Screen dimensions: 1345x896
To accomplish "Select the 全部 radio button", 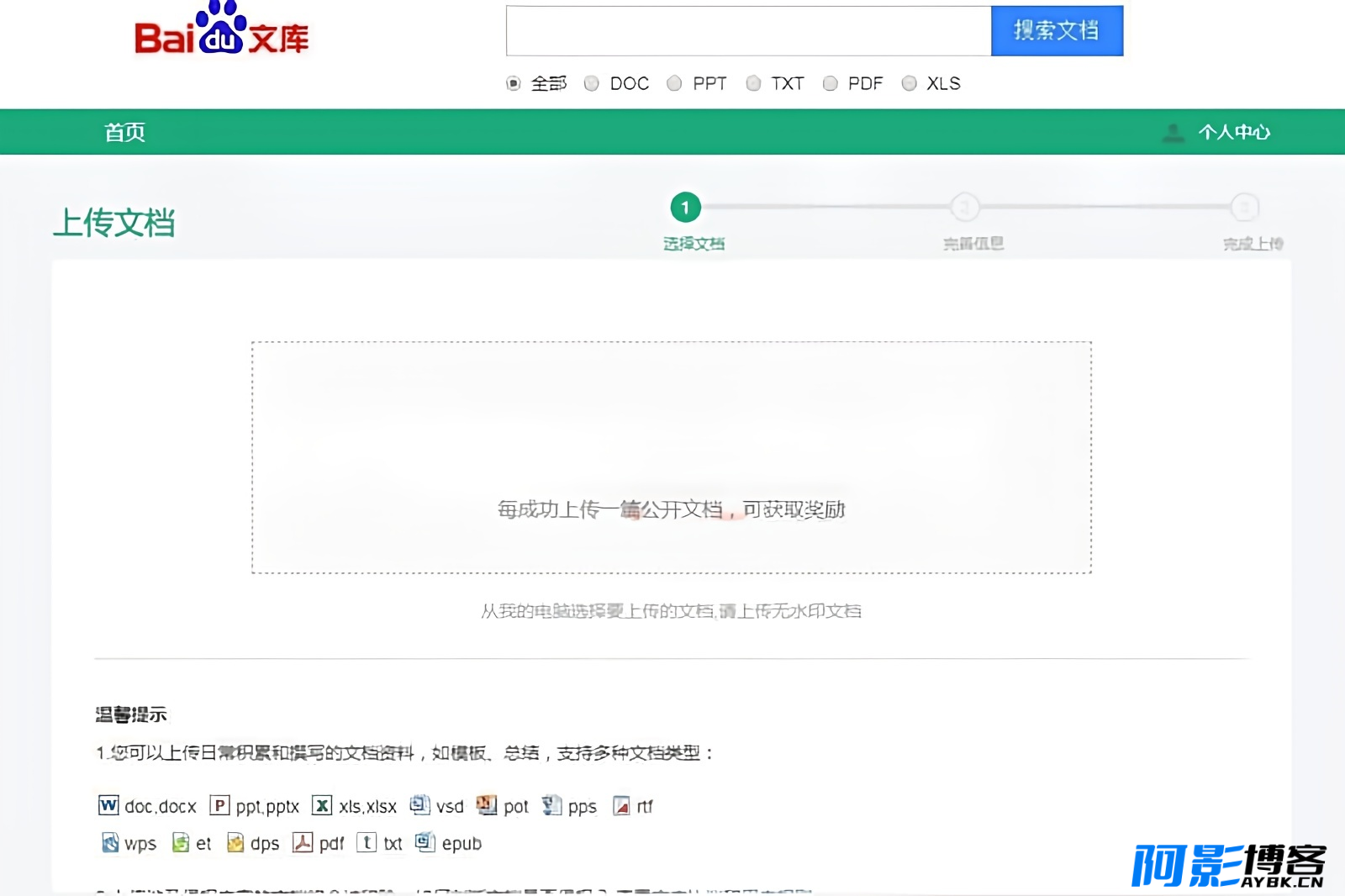I will pos(514,83).
